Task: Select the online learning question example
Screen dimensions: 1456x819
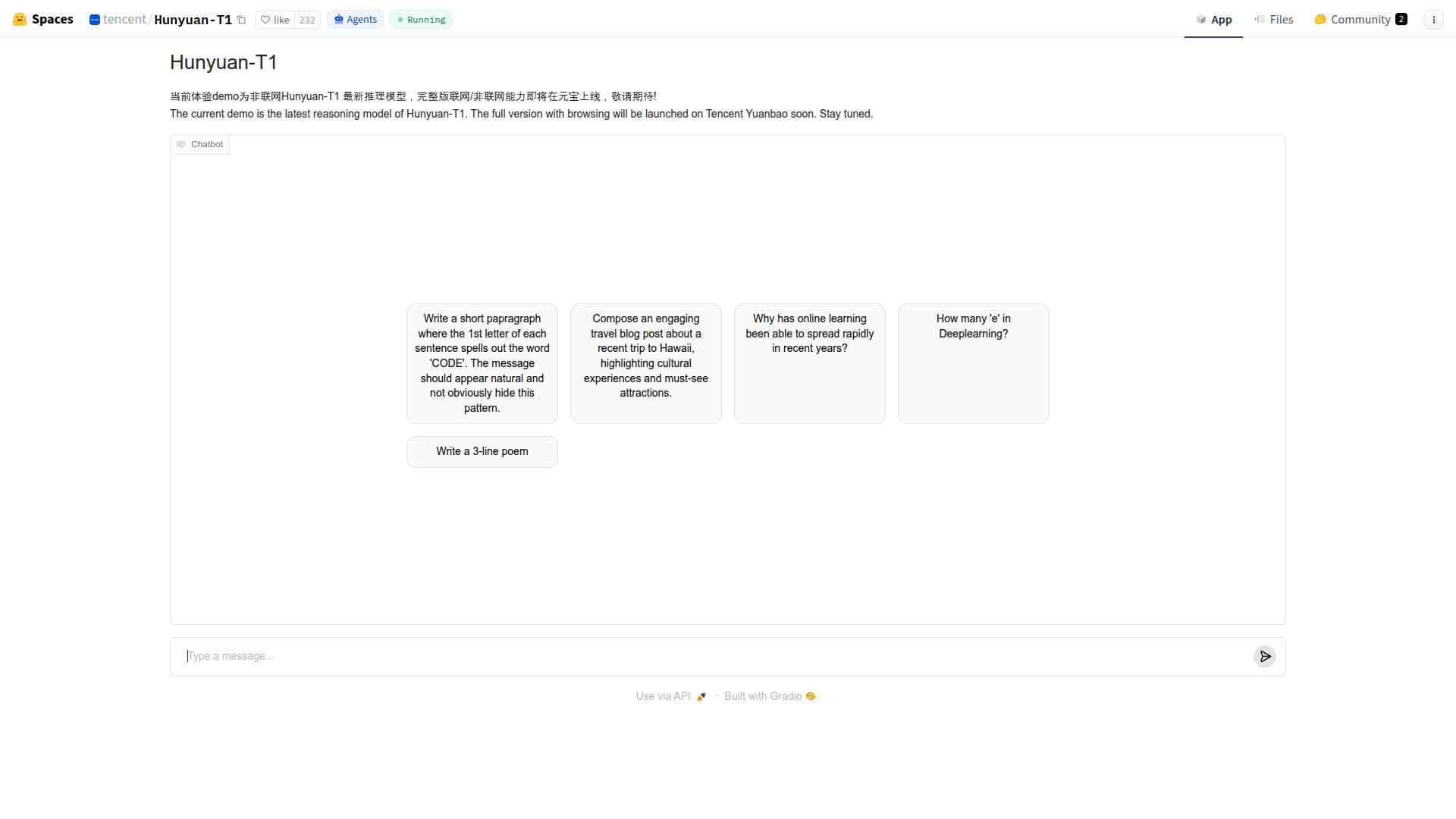Action: (x=810, y=363)
